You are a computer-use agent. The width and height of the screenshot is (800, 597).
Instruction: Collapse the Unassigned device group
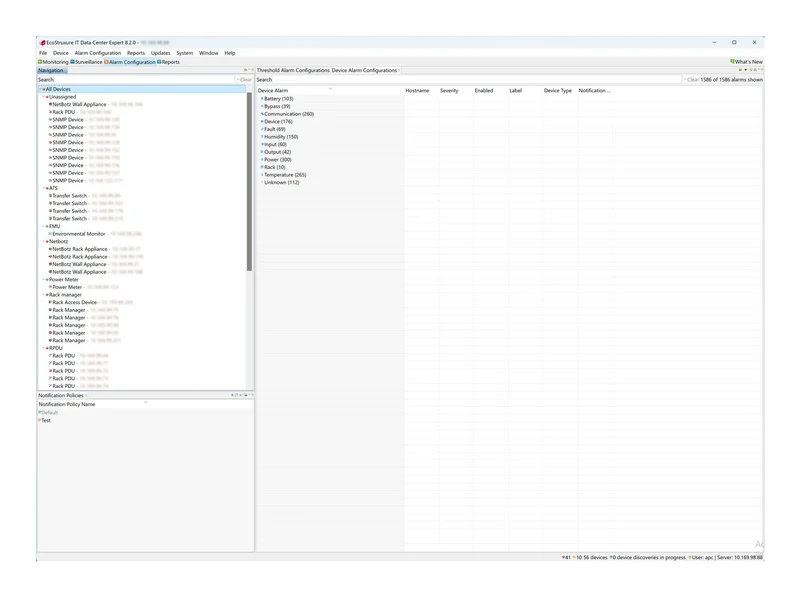43,96
